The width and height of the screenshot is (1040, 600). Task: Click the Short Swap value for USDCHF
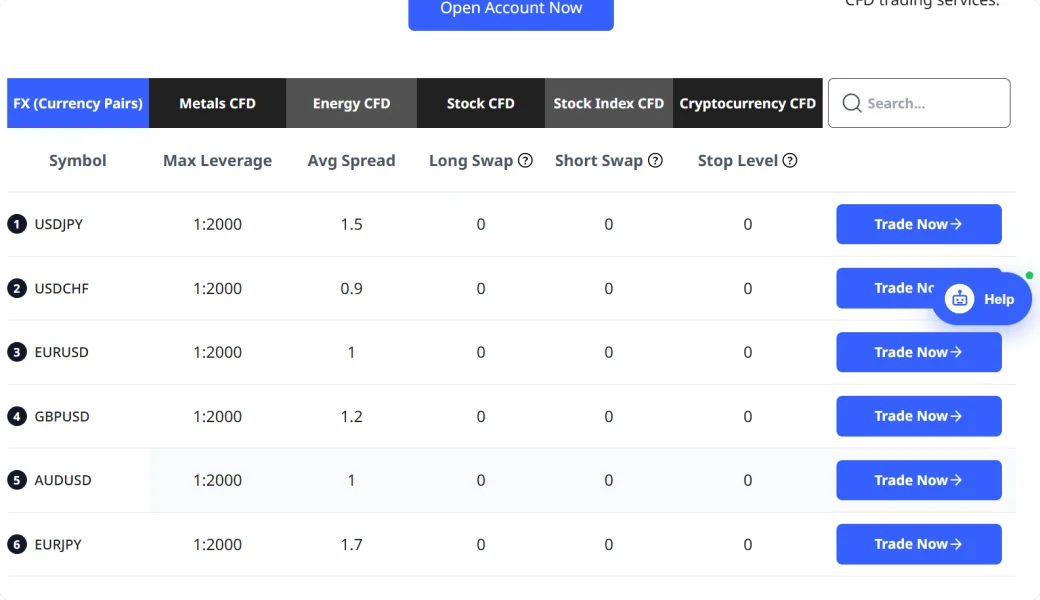[x=608, y=288]
